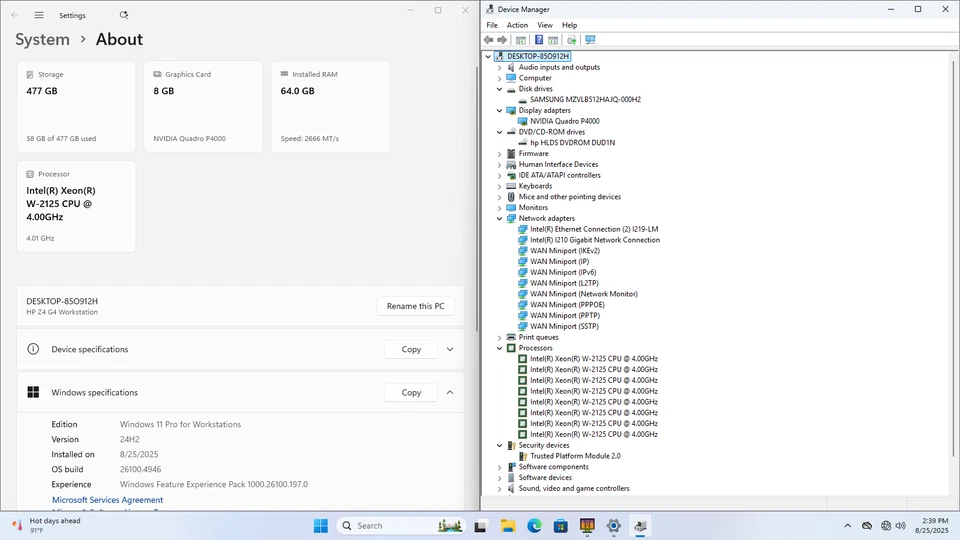
Task: Select Intel(R) I210 Gigabit Network Connection
Action: pyautogui.click(x=594, y=240)
